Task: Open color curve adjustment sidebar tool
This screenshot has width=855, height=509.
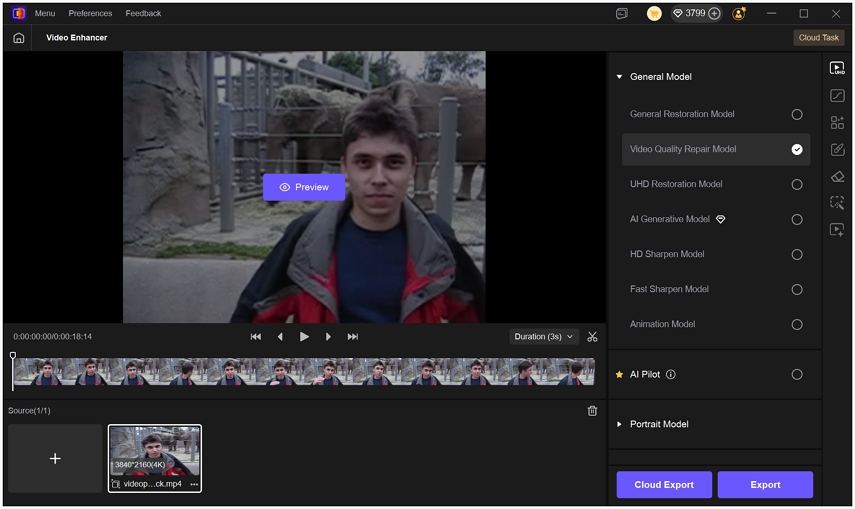Action: [x=837, y=95]
